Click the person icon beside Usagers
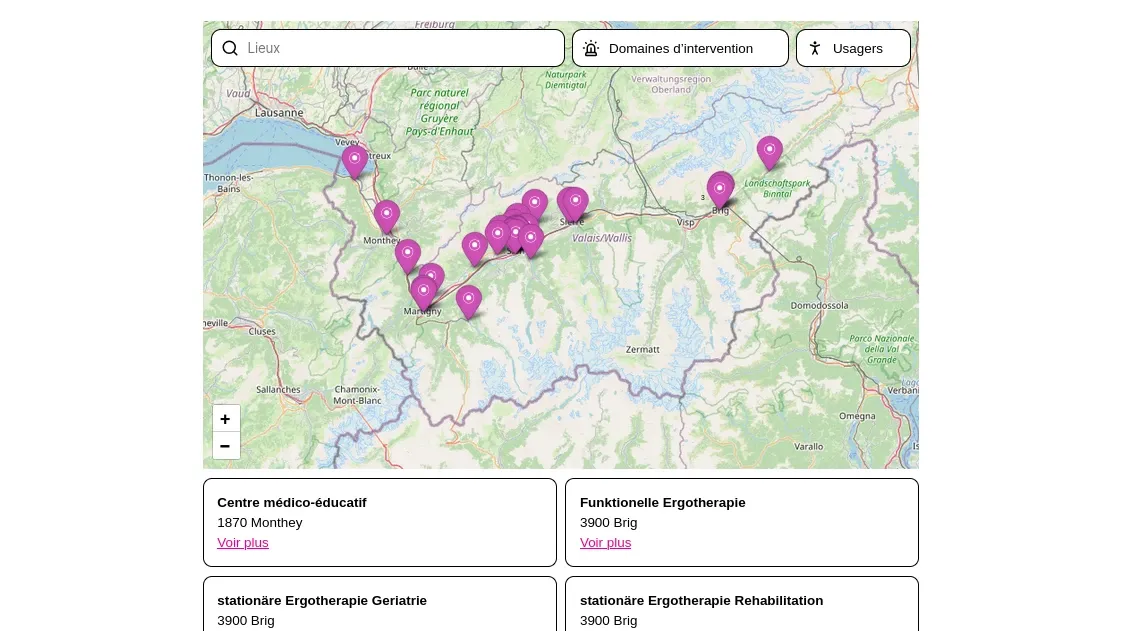1122x631 pixels. [x=815, y=48]
